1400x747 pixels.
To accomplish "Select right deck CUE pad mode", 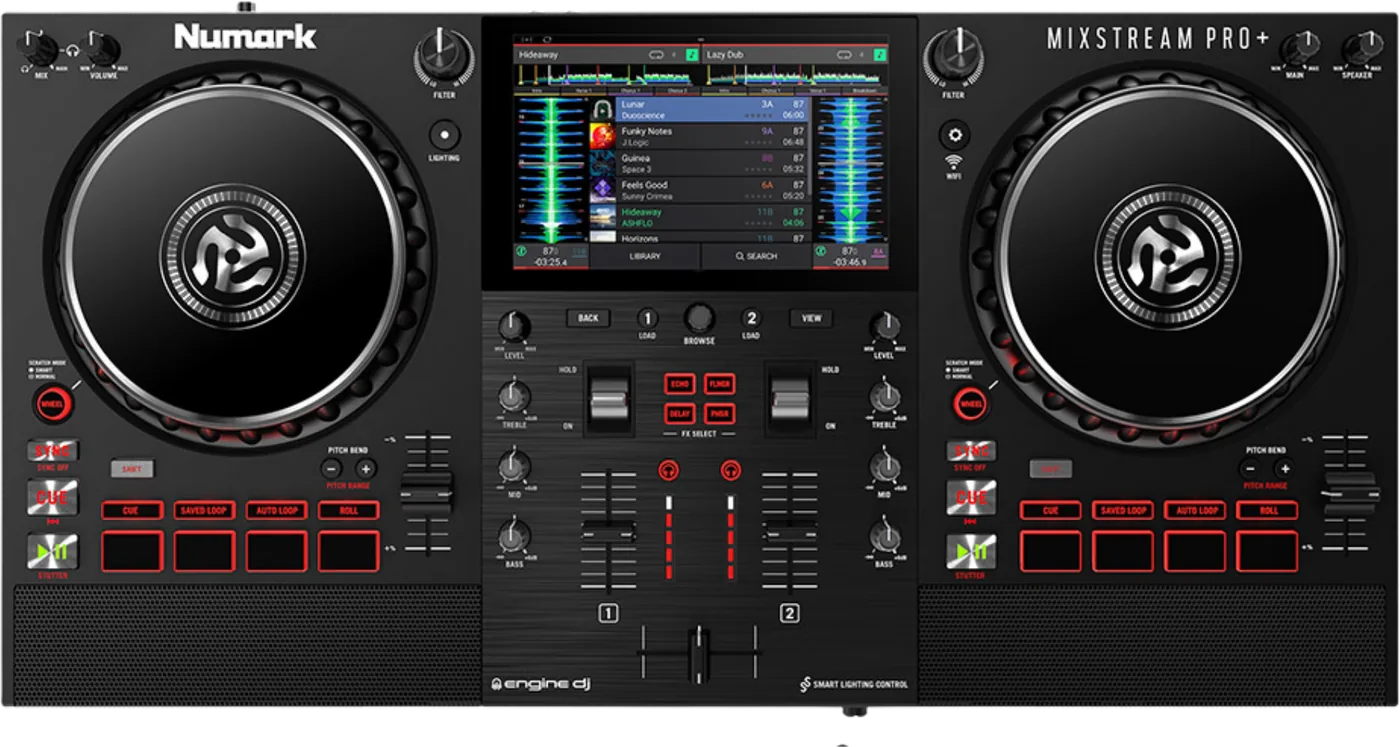I will (x=1050, y=511).
